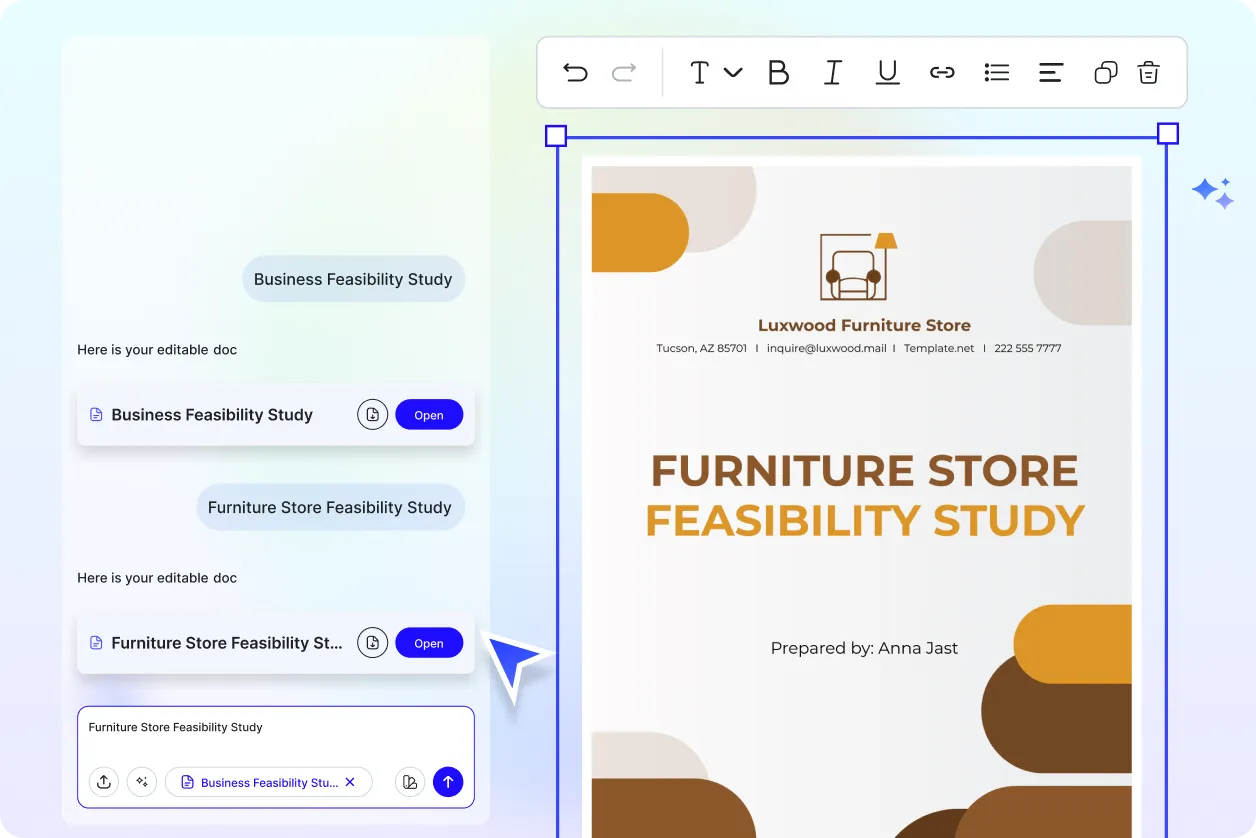Image resolution: width=1256 pixels, height=838 pixels.
Task: Remove the attached Business Feasibility Stu... chip
Action: pos(350,782)
